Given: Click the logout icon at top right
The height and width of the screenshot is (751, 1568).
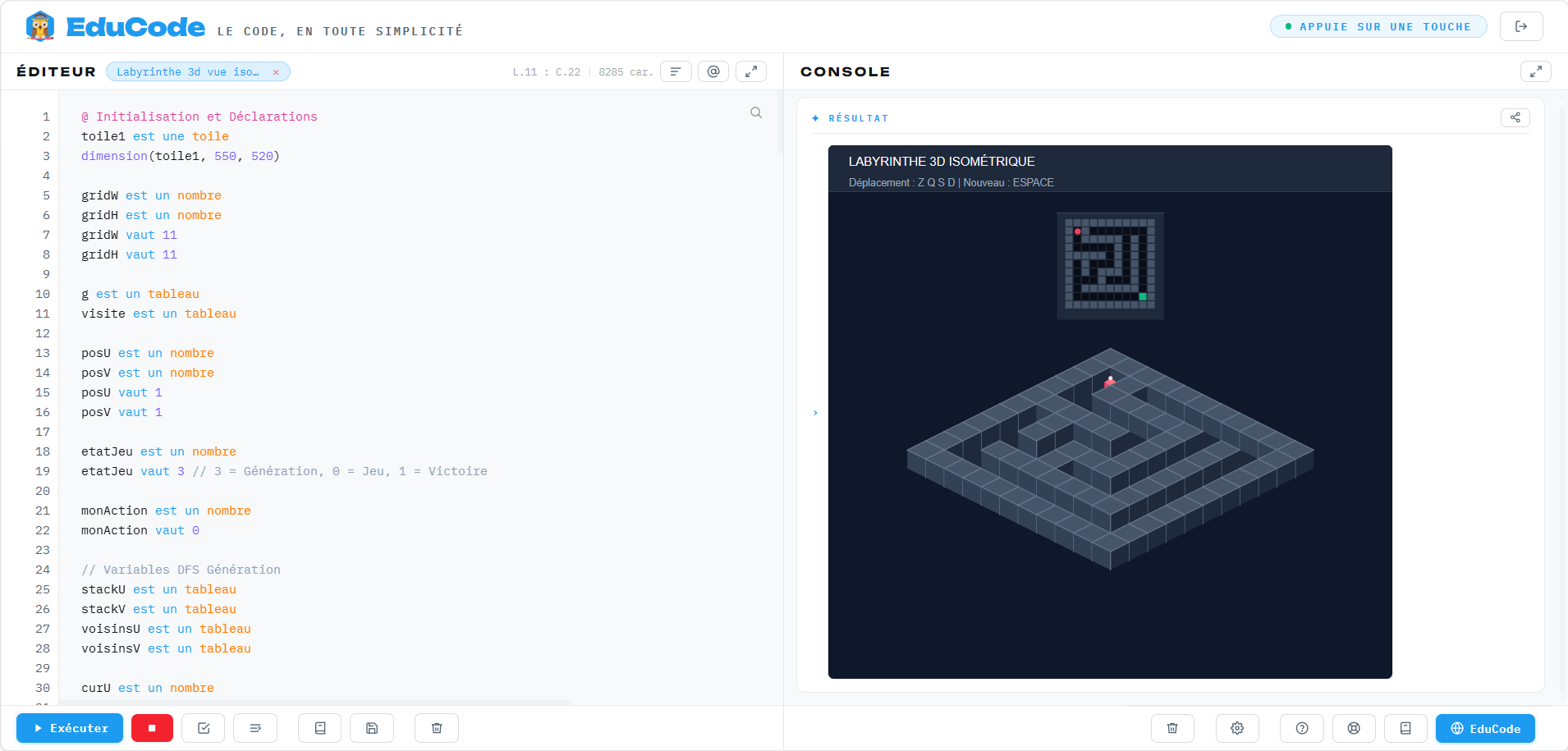Looking at the screenshot, I should [x=1521, y=26].
